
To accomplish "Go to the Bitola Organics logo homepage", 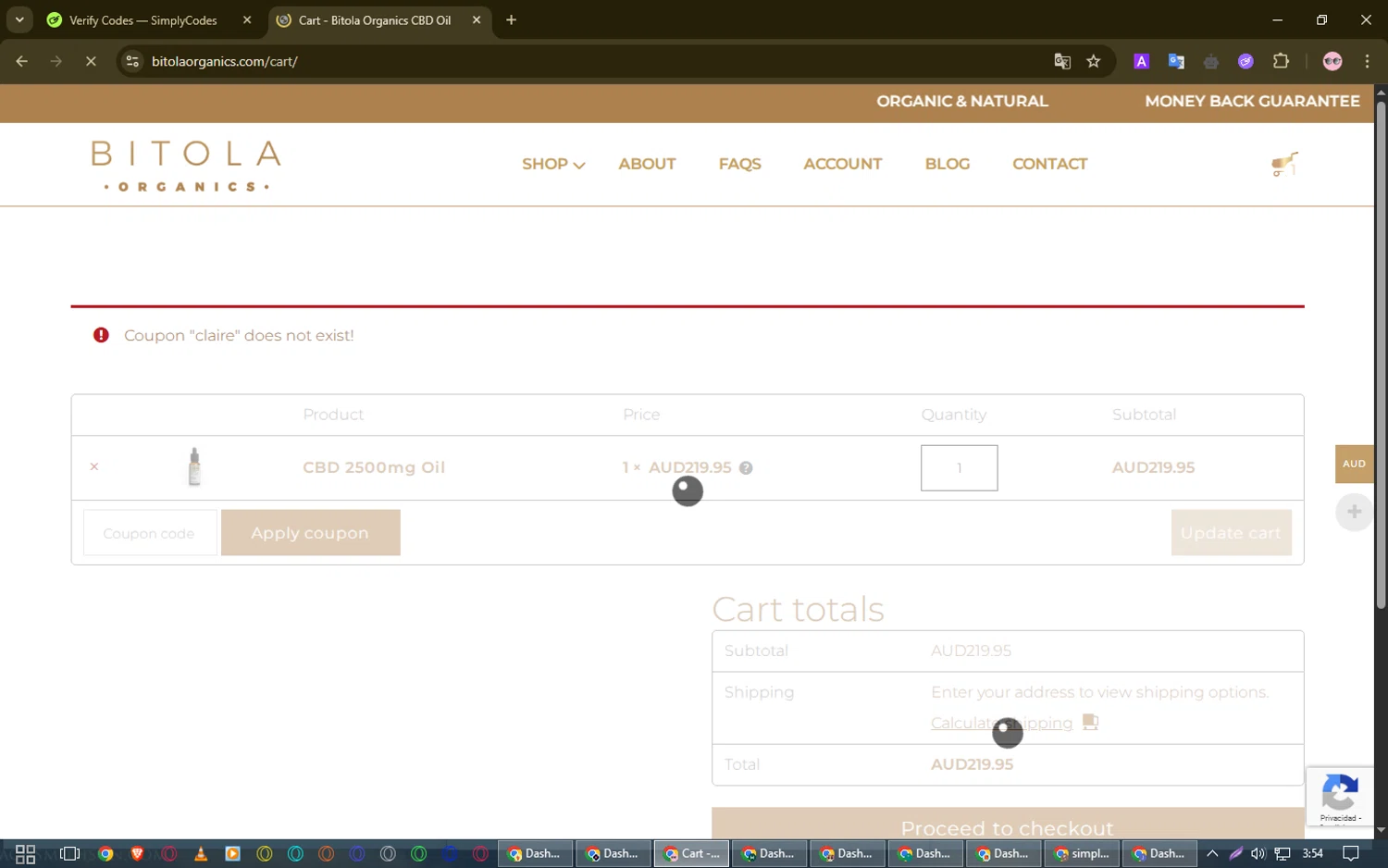I will click(x=186, y=165).
